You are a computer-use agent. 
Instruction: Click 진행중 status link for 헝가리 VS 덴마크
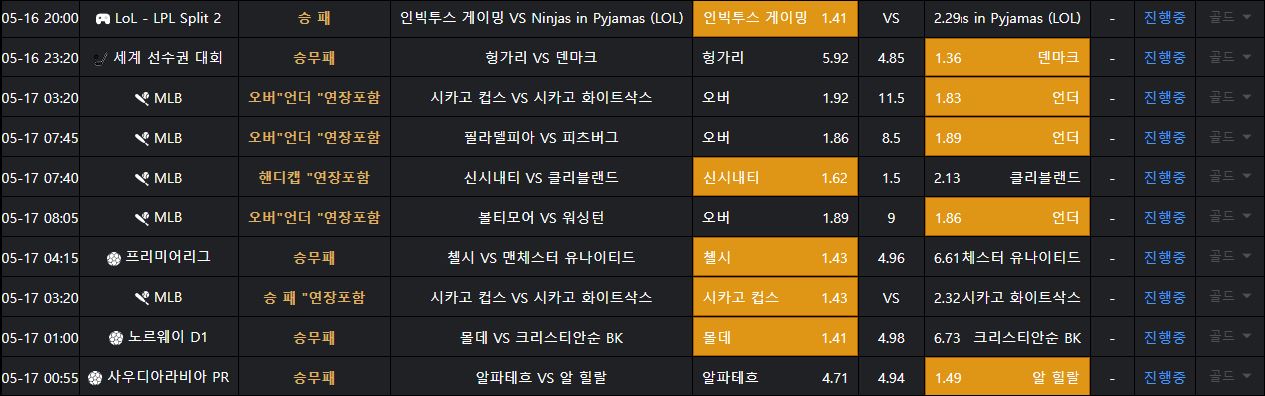[x=1165, y=58]
